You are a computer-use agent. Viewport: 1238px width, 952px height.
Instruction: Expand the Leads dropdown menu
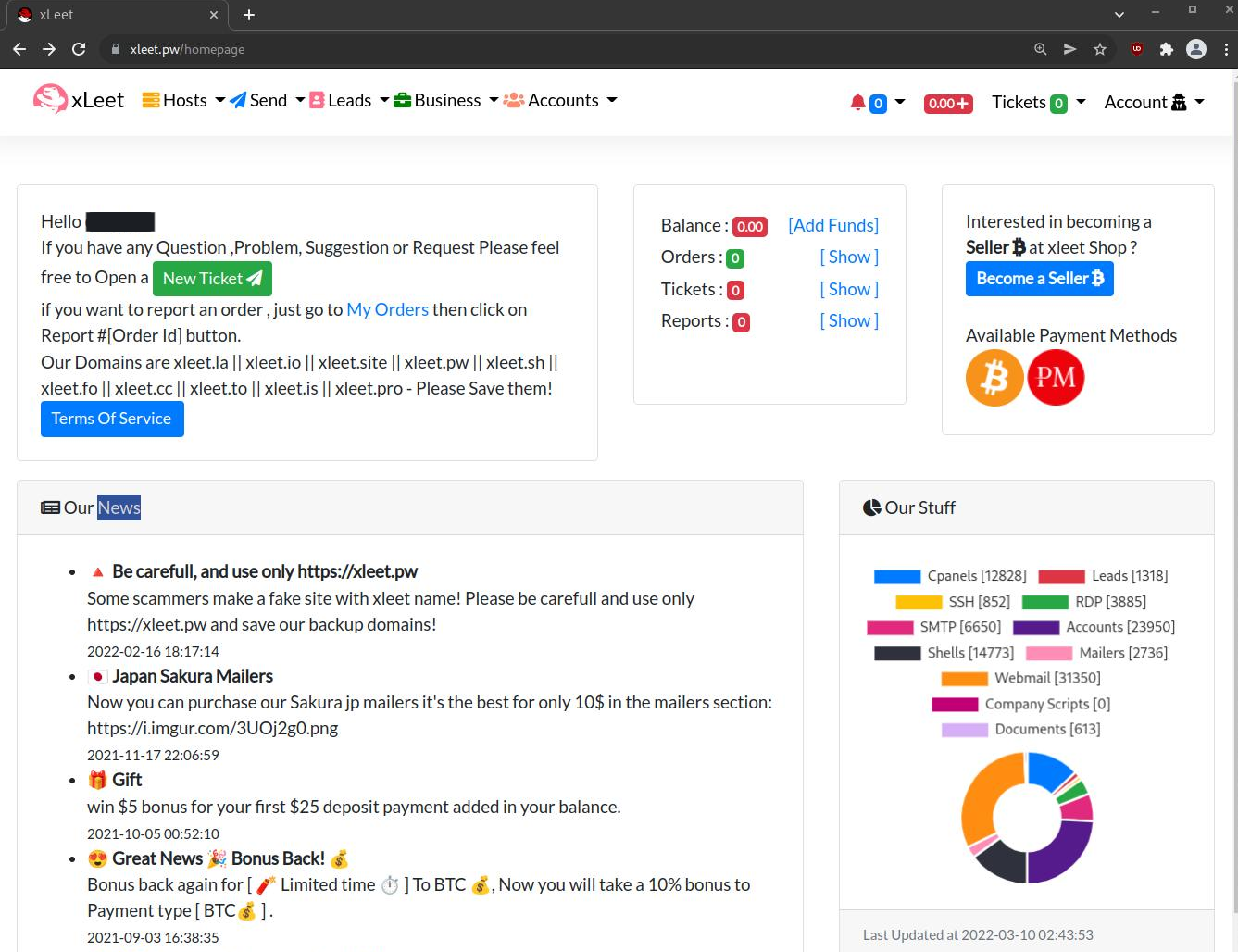pos(384,100)
